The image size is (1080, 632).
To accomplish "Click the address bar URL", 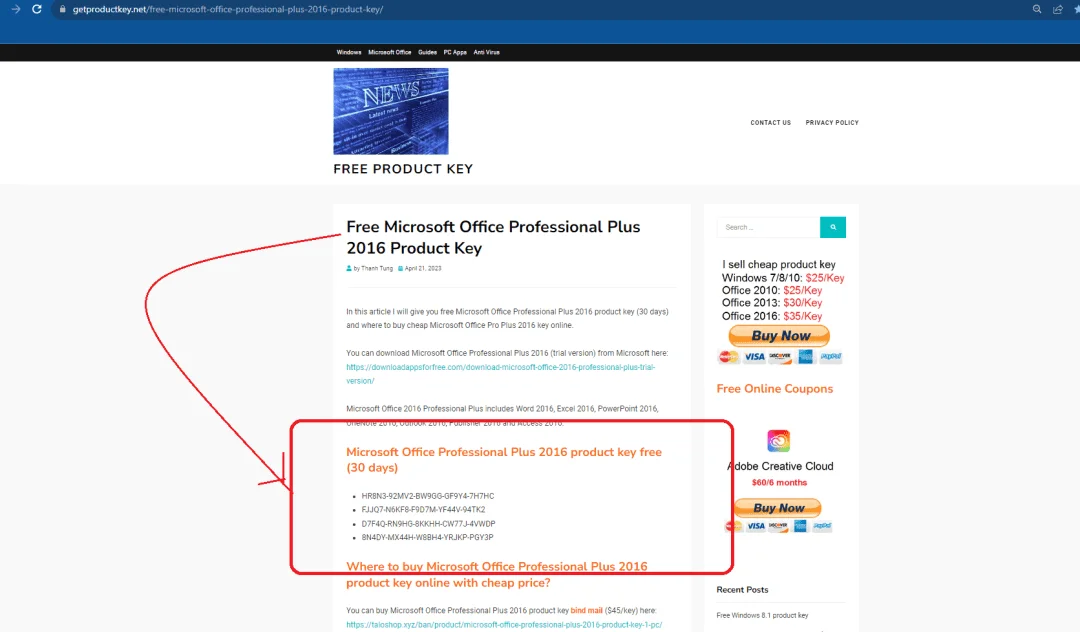I will (x=227, y=9).
